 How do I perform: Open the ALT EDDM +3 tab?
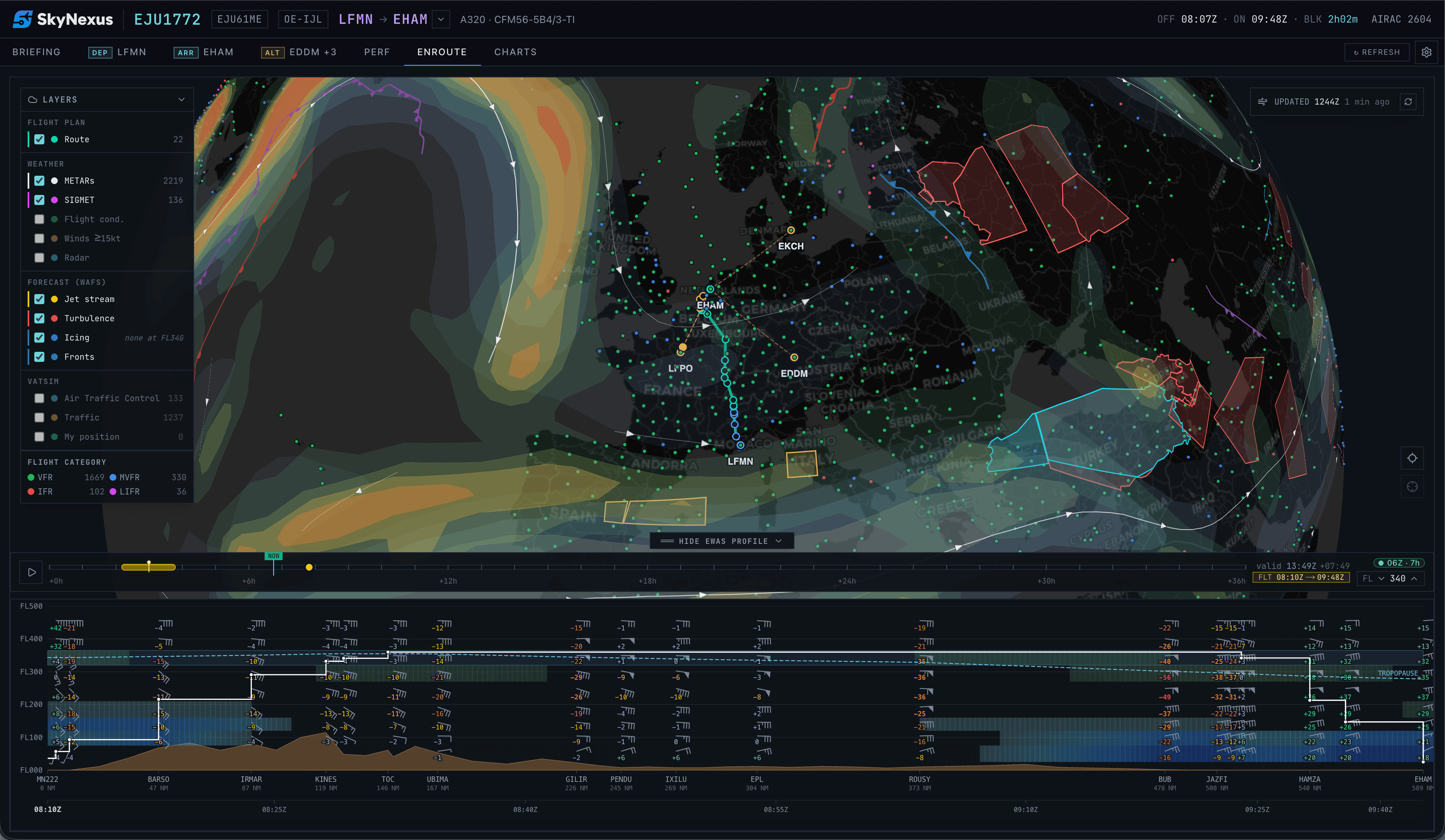point(299,52)
